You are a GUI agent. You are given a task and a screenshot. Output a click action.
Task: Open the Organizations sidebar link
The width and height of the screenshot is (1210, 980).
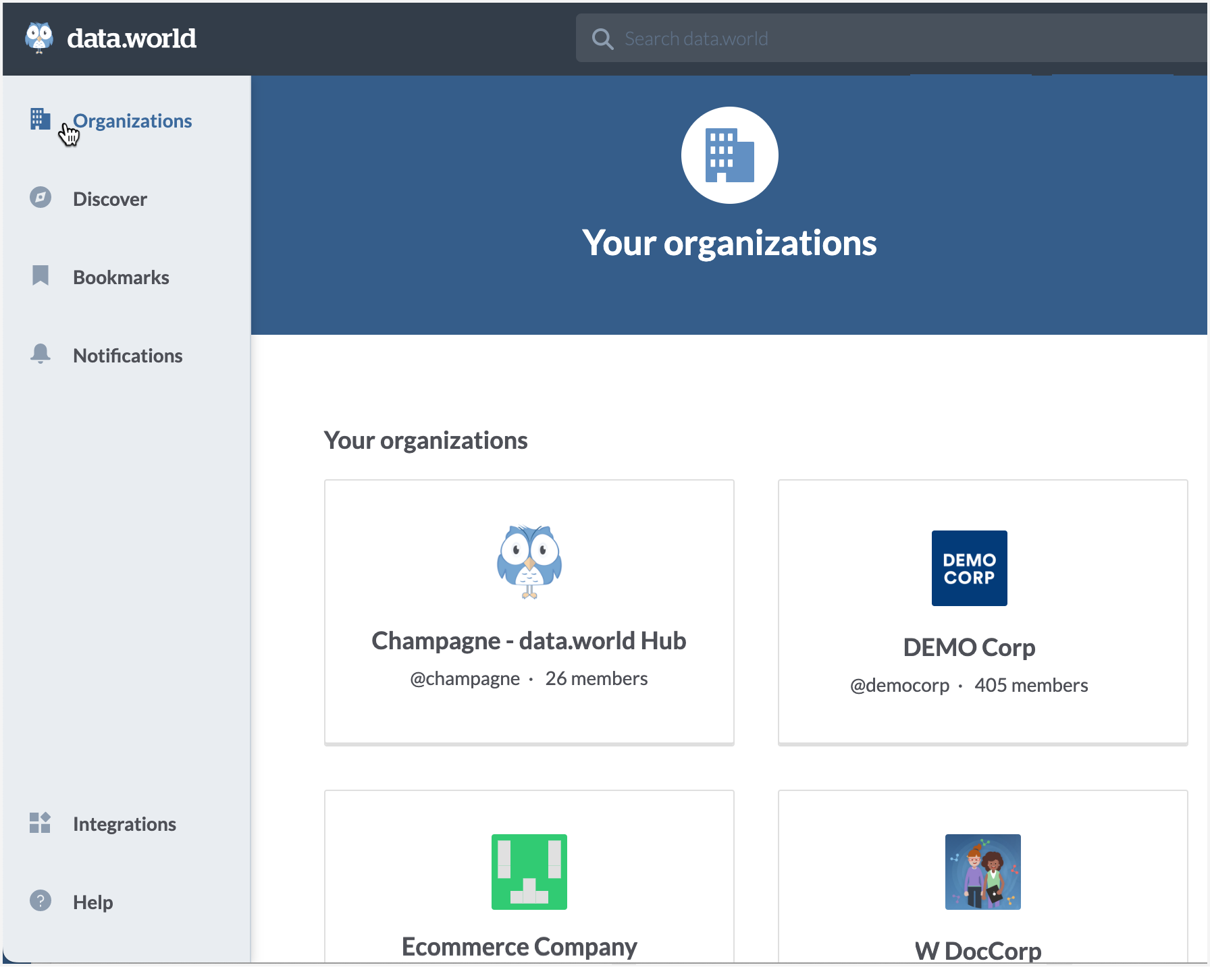[x=132, y=121]
